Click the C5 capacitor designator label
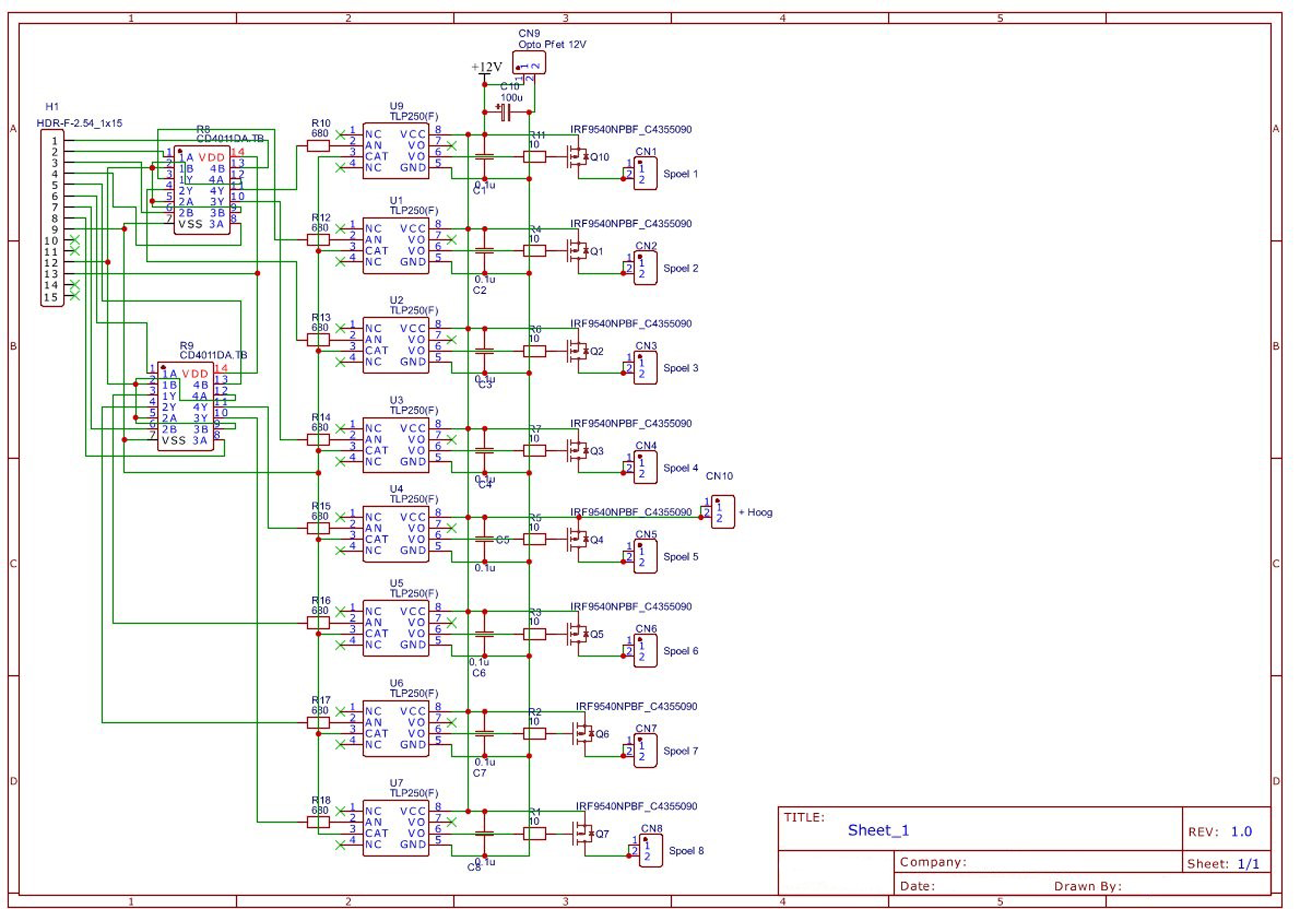The height and width of the screenshot is (909, 1300). (x=503, y=540)
